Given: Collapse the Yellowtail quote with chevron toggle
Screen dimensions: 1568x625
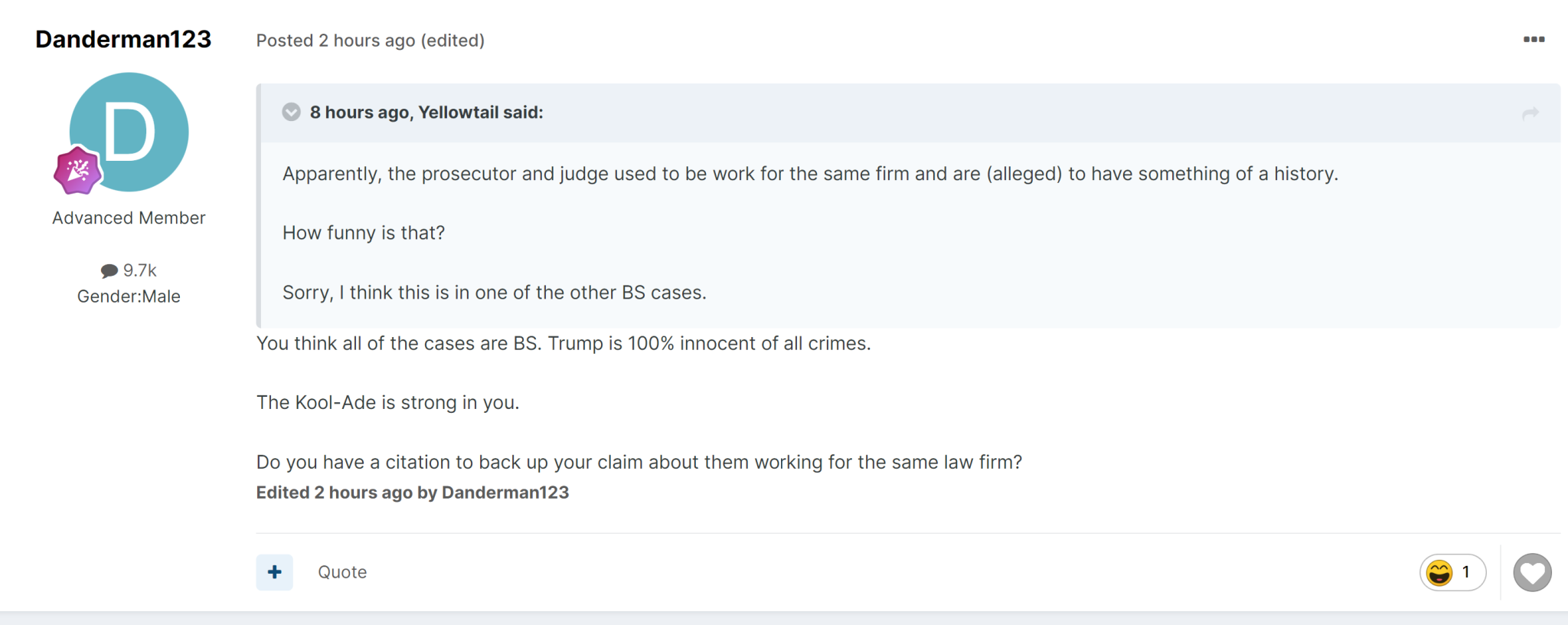Looking at the screenshot, I should 292,113.
